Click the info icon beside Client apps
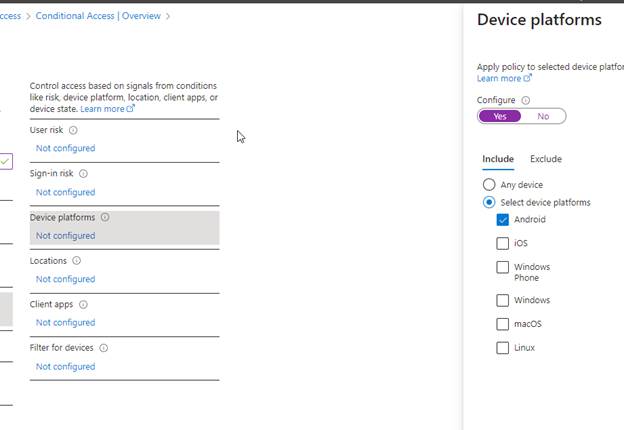Screen dimensions: 624x430 coord(83,305)
